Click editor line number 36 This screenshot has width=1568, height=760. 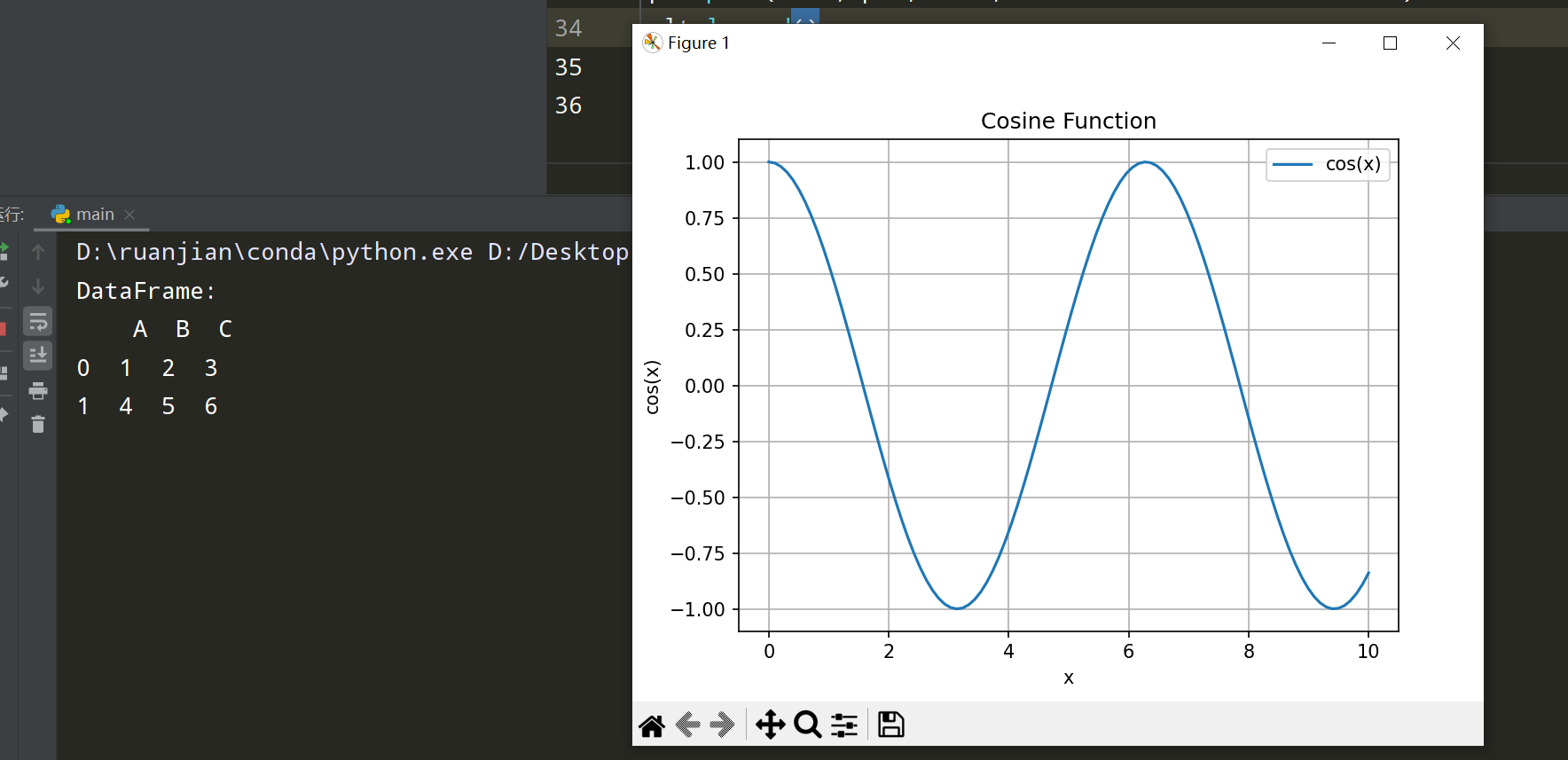pyautogui.click(x=568, y=106)
